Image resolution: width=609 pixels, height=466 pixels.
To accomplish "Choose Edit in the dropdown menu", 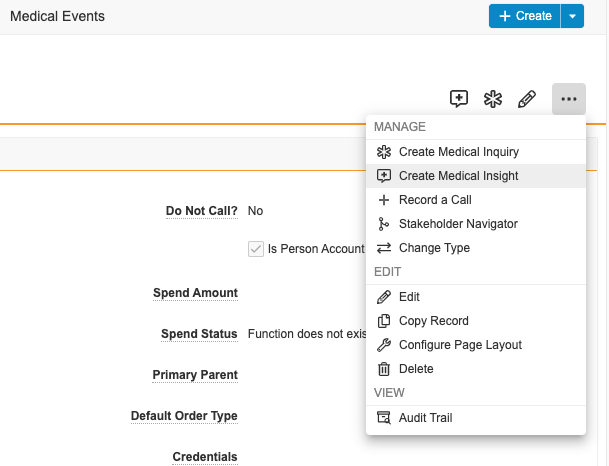I will pyautogui.click(x=409, y=297).
